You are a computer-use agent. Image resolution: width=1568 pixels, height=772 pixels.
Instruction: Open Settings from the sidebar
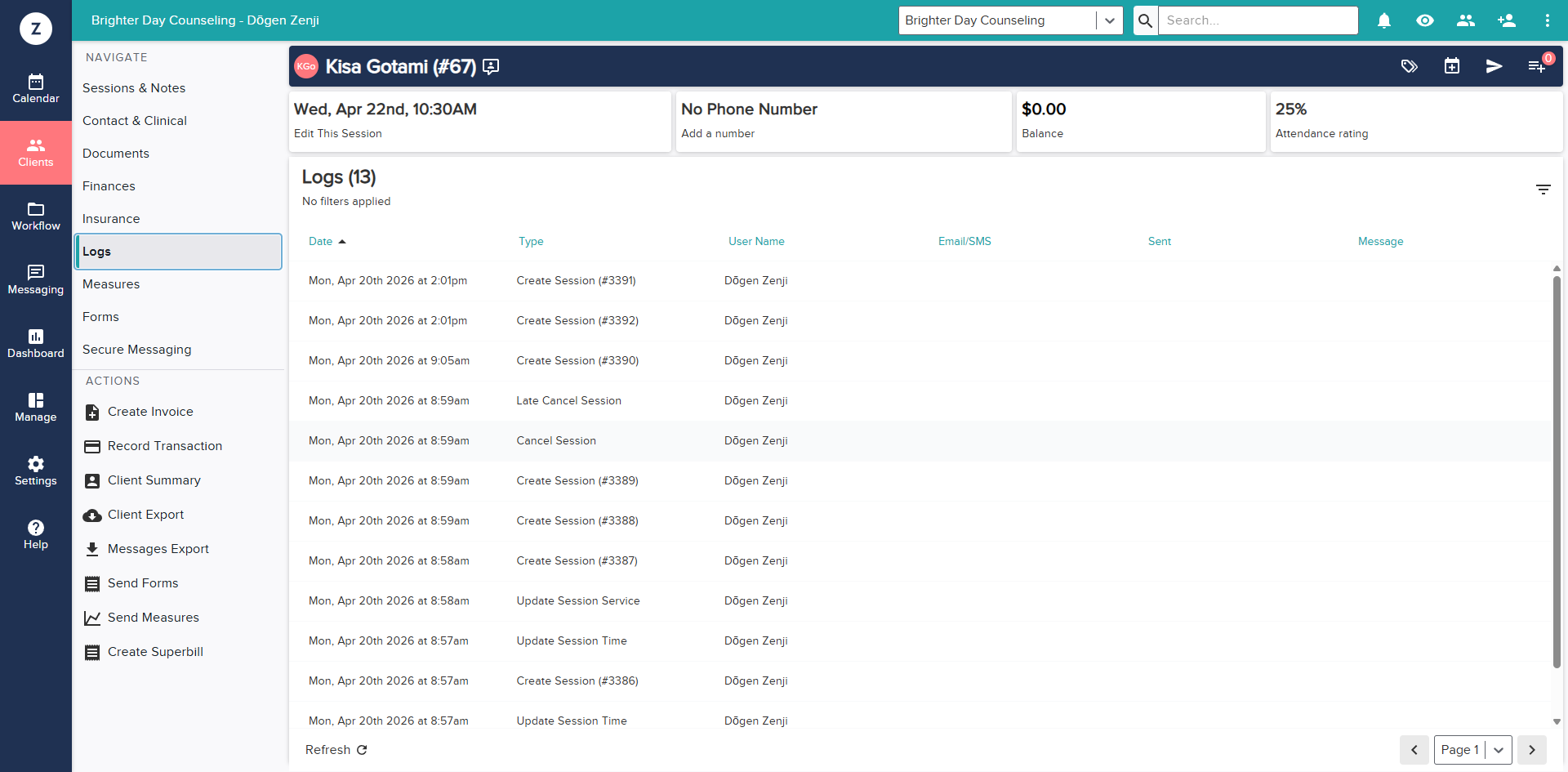click(36, 471)
